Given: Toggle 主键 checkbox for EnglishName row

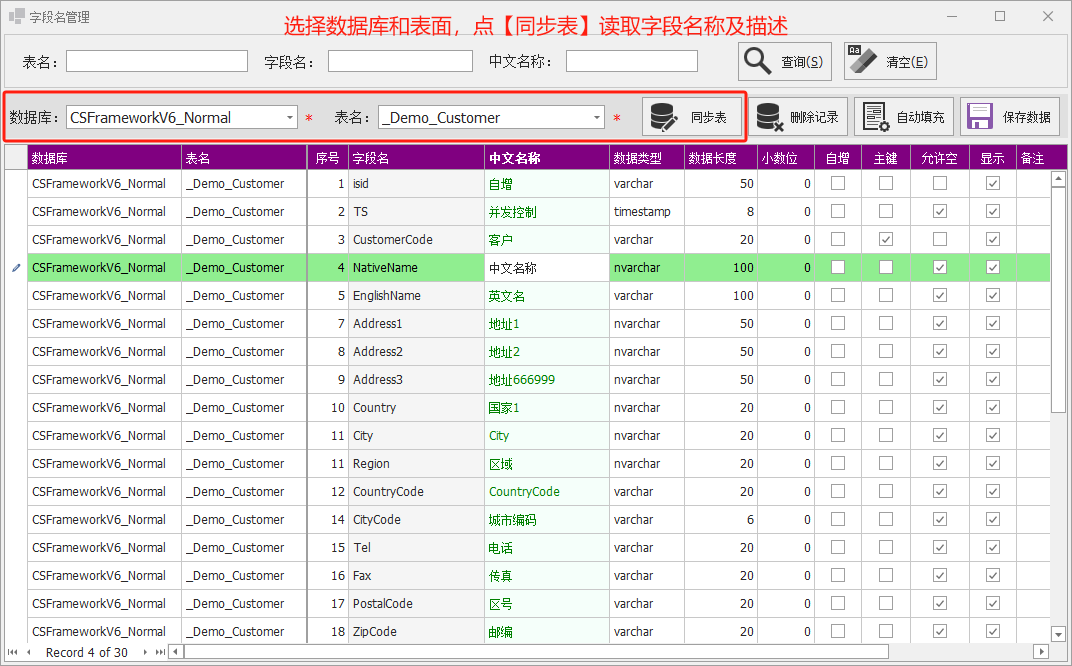Looking at the screenshot, I should pos(885,295).
